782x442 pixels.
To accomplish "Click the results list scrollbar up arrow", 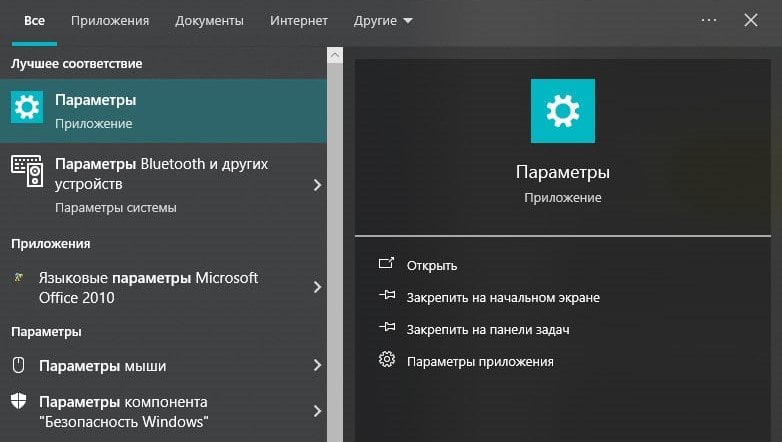I will [x=335, y=55].
